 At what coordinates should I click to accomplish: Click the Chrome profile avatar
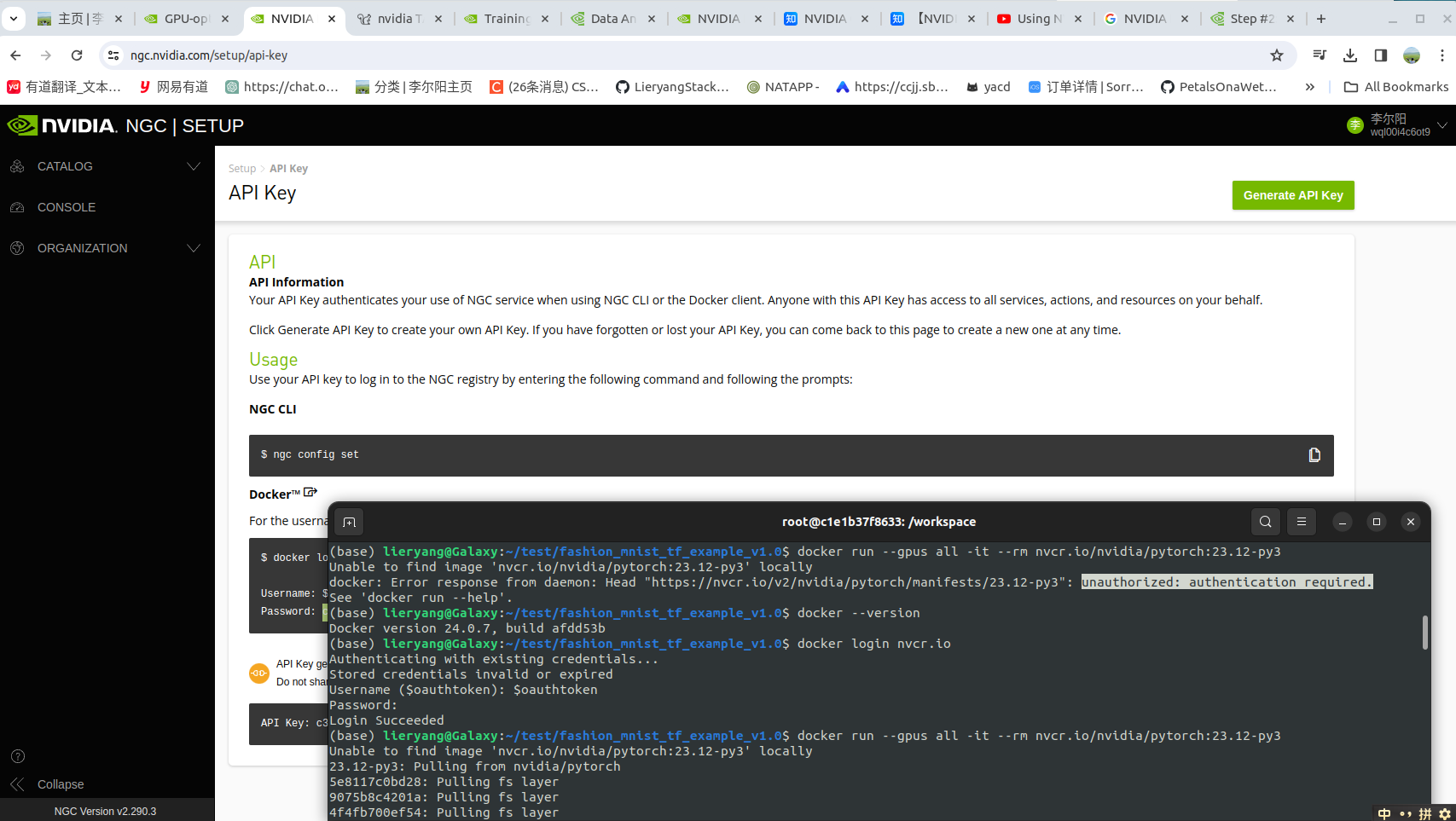1412,55
